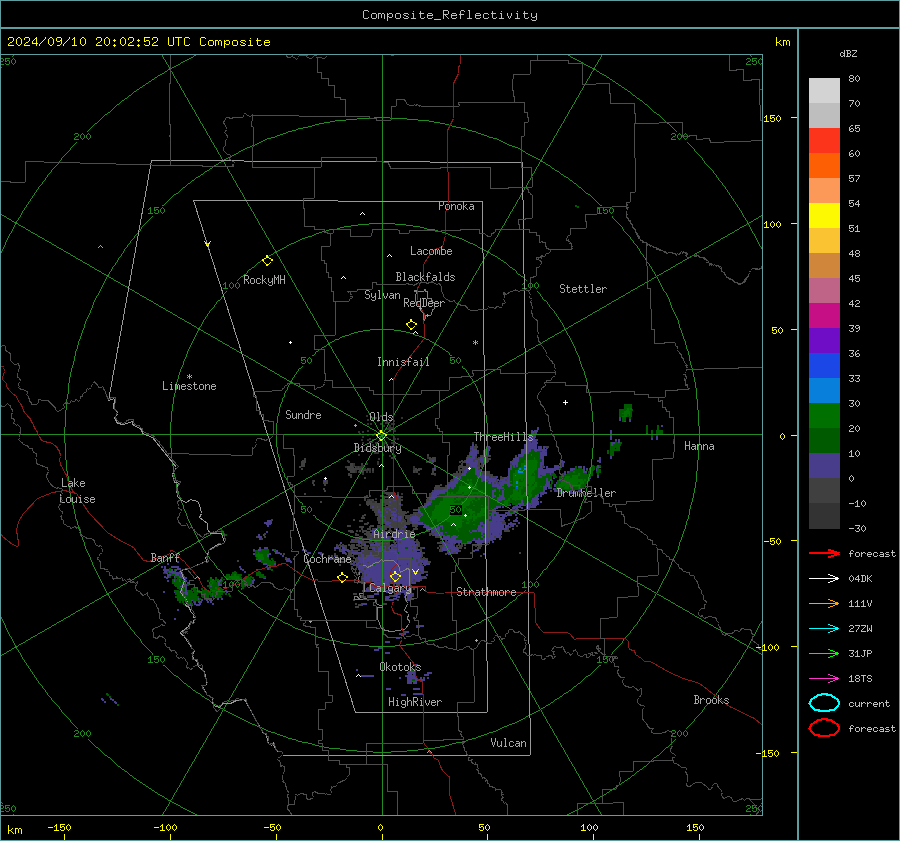Click the Didsbury town label
This screenshot has height=841, width=900.
(x=377, y=448)
